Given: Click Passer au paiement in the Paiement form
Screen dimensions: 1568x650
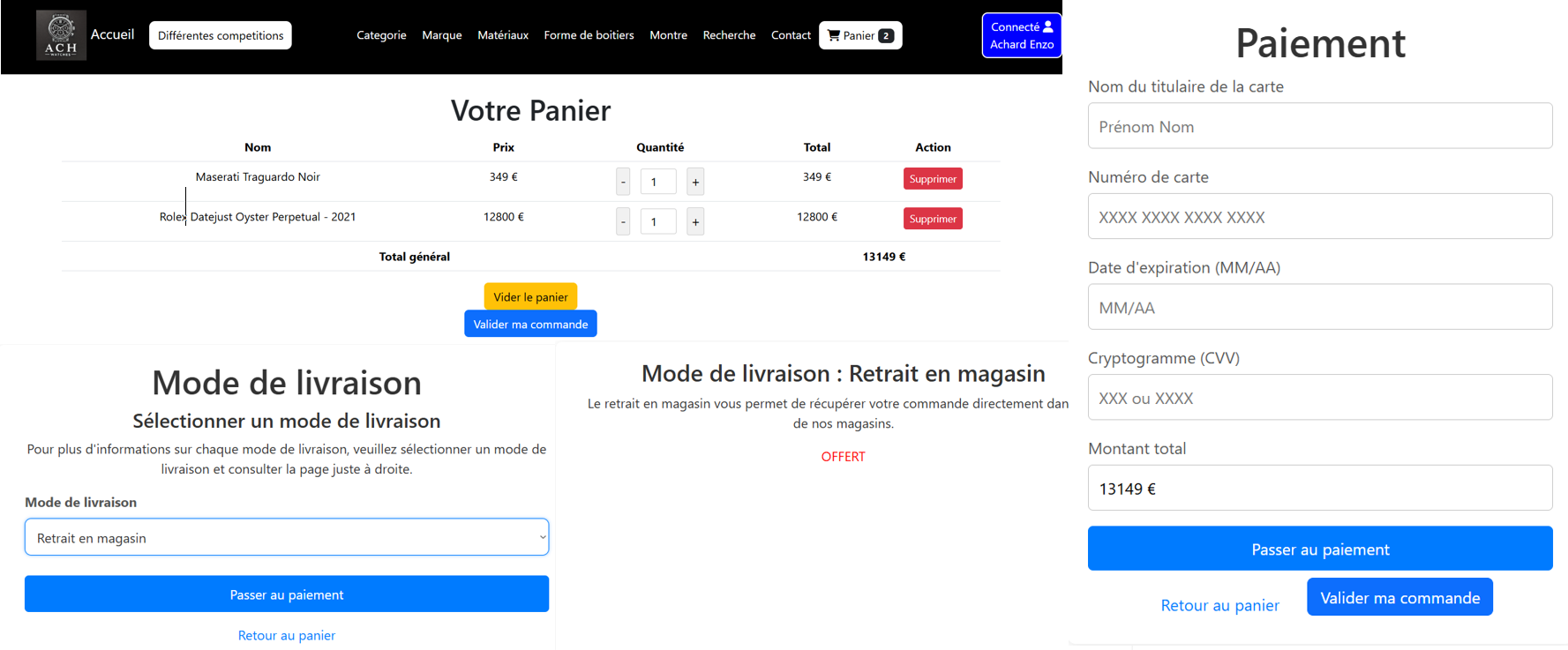Looking at the screenshot, I should pyautogui.click(x=1320, y=549).
